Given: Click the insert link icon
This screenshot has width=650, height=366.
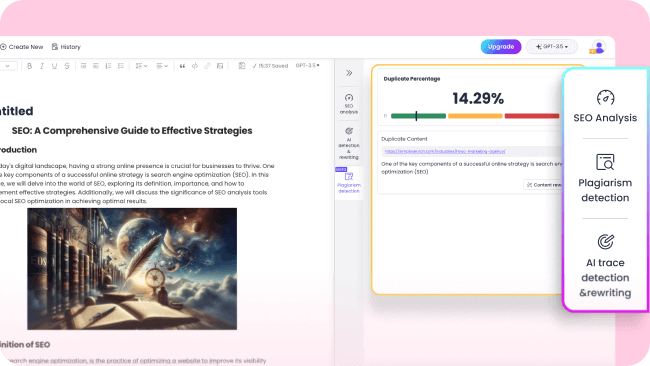Looking at the screenshot, I should click(x=207, y=66).
